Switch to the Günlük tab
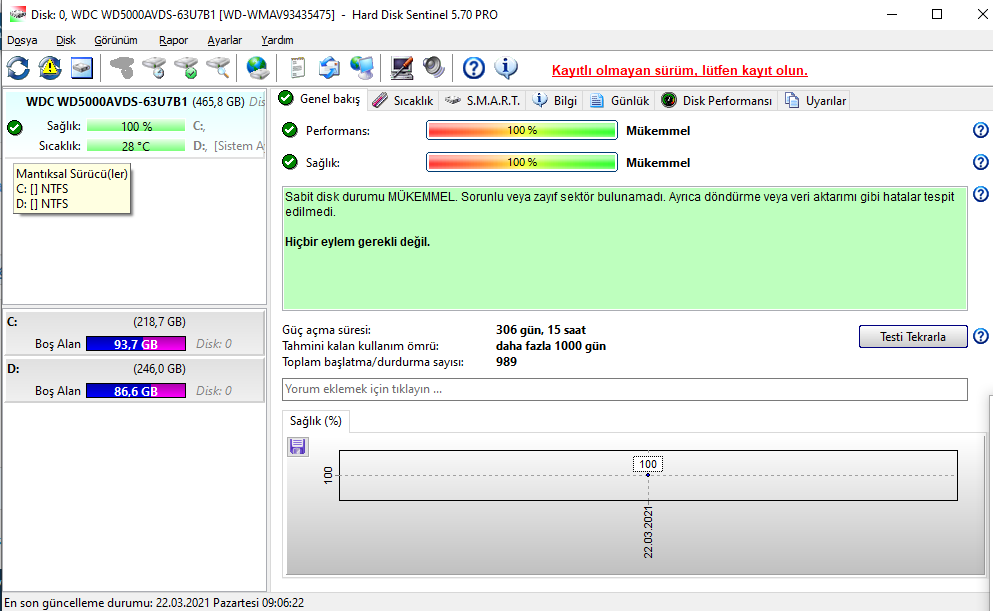This screenshot has height=611, width=993. 620,101
